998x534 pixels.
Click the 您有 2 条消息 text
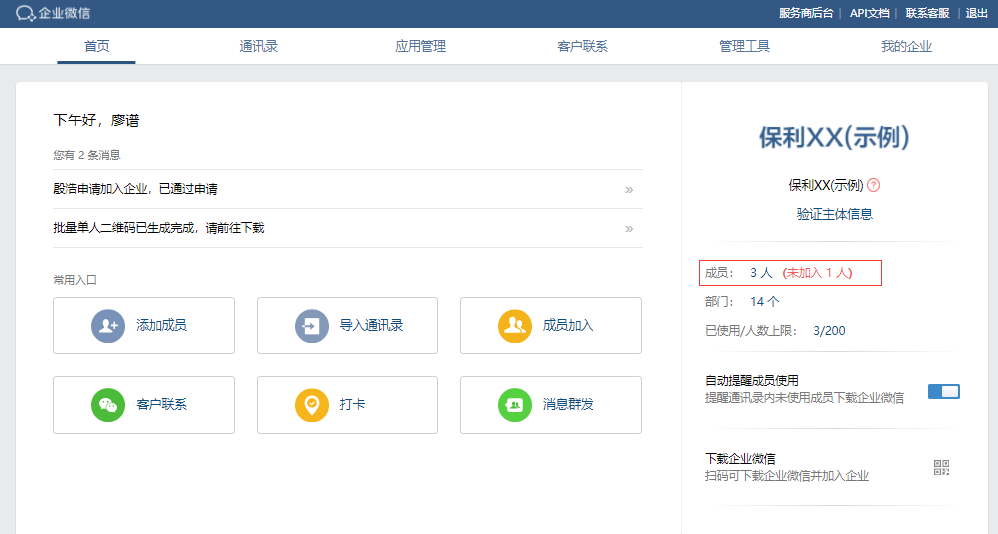pyautogui.click(x=87, y=155)
